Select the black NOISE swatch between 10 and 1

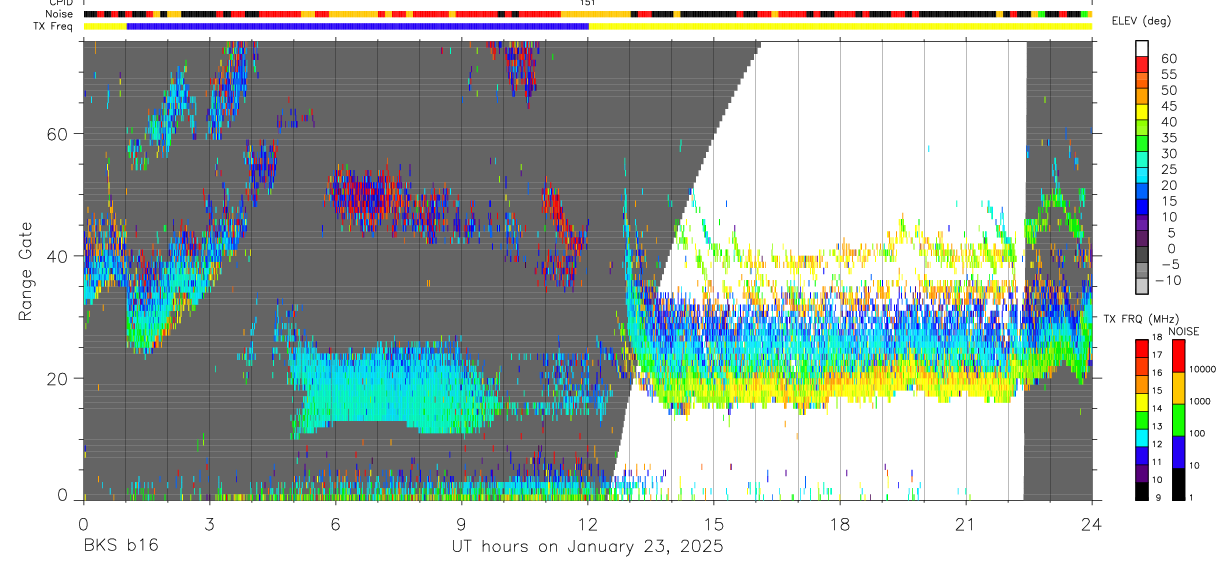1177,483
